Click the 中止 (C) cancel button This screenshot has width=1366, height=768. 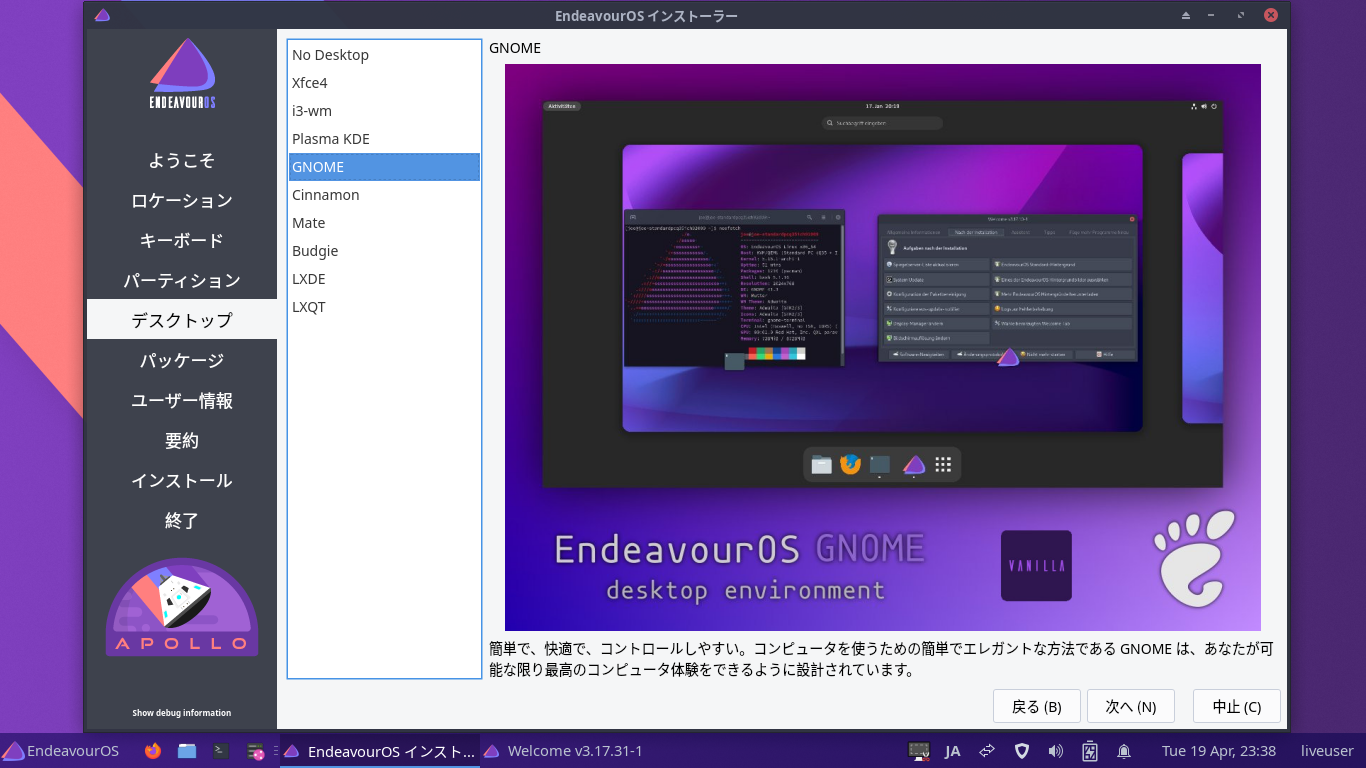pos(1236,706)
